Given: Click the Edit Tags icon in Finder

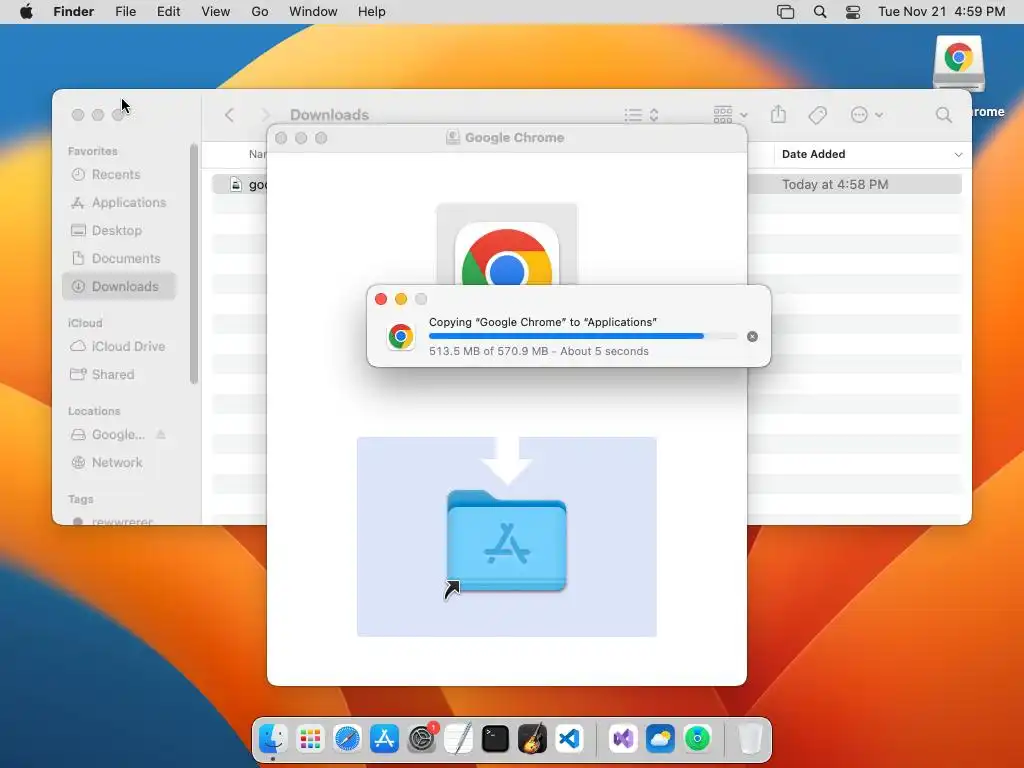Looking at the screenshot, I should coord(818,115).
